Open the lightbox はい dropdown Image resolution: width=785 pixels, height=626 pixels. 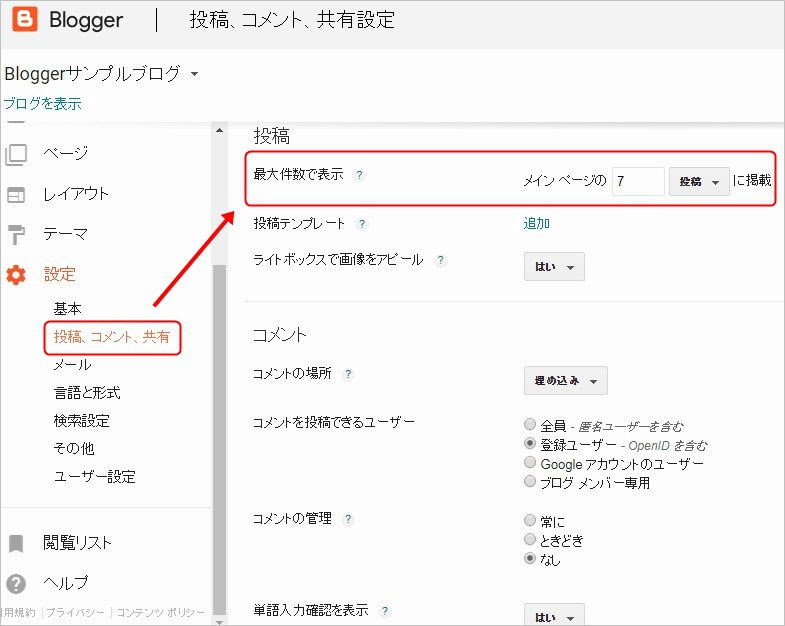coord(554,266)
